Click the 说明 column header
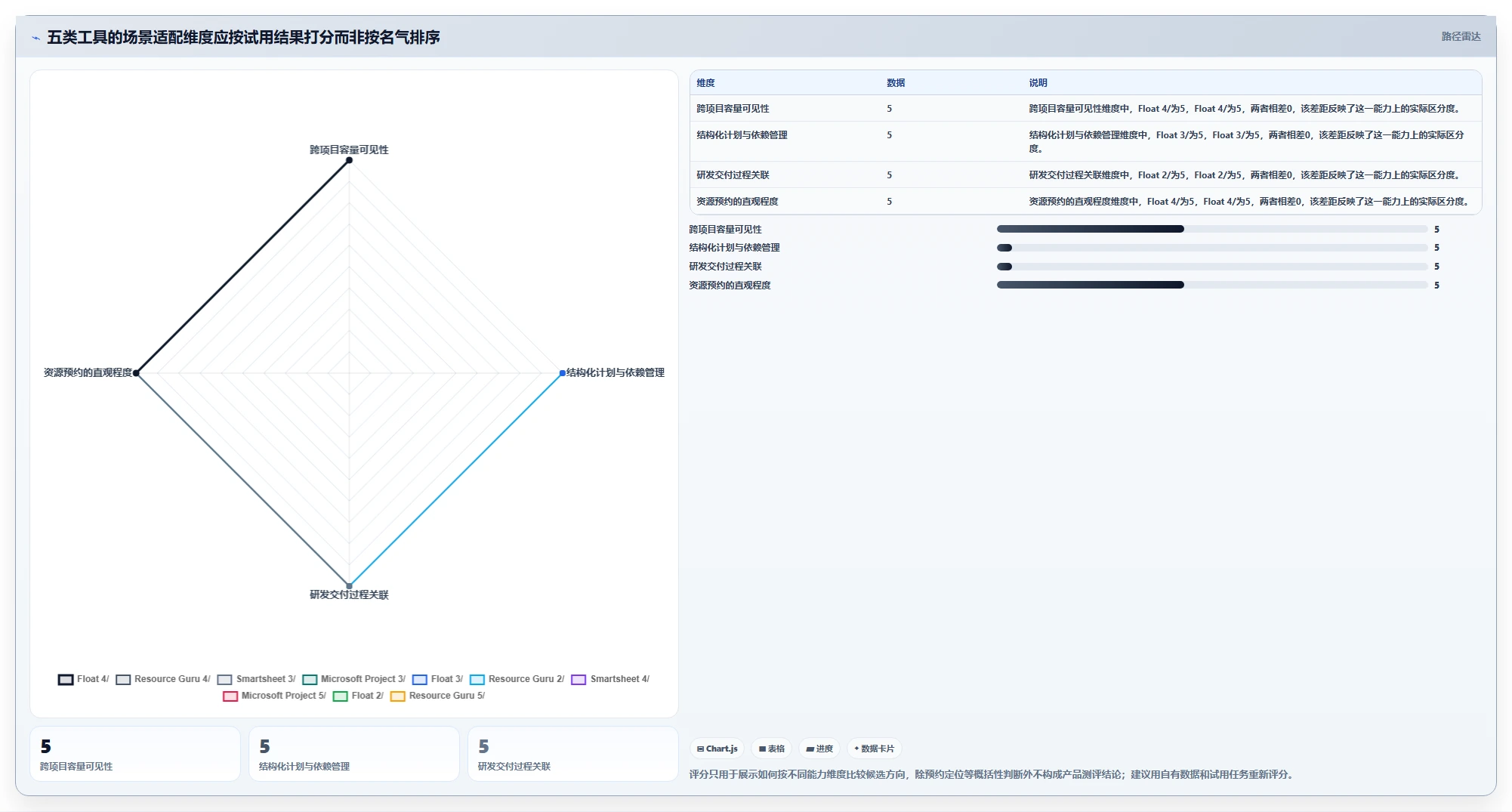The width and height of the screenshot is (1512, 812). tap(1038, 83)
